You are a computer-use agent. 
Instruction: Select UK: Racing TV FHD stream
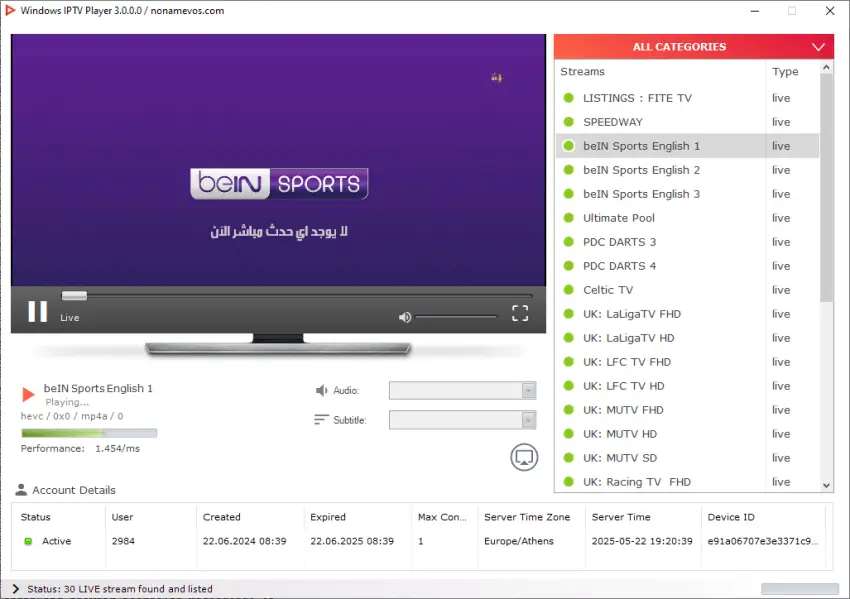point(687,481)
